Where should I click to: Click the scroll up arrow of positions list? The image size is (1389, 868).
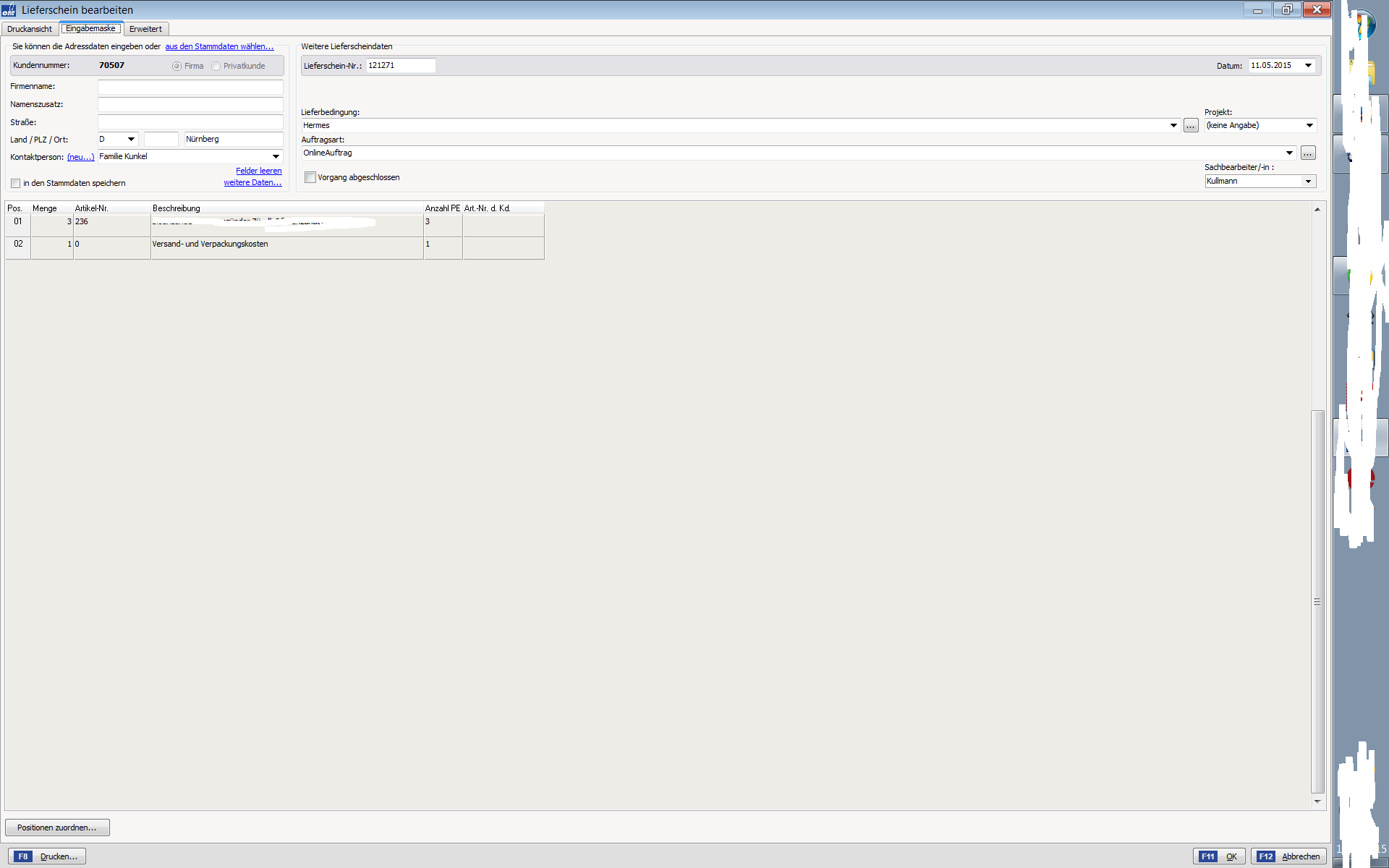click(x=1317, y=209)
